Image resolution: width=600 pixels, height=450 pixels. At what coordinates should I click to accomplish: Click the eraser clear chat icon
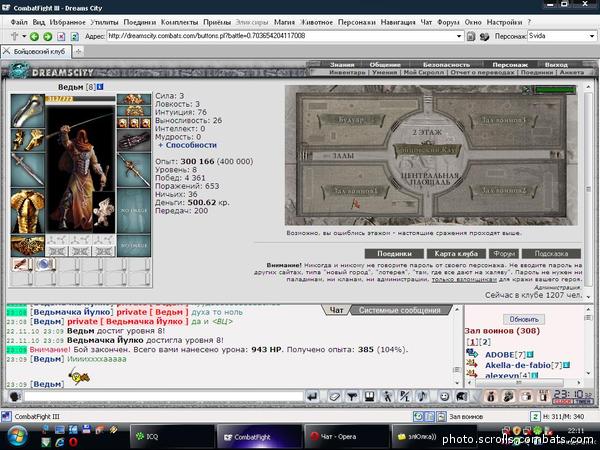tap(334, 397)
